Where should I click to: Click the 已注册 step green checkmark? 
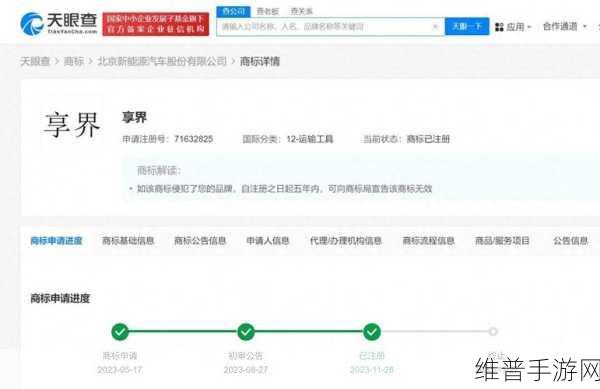pyautogui.click(x=372, y=332)
